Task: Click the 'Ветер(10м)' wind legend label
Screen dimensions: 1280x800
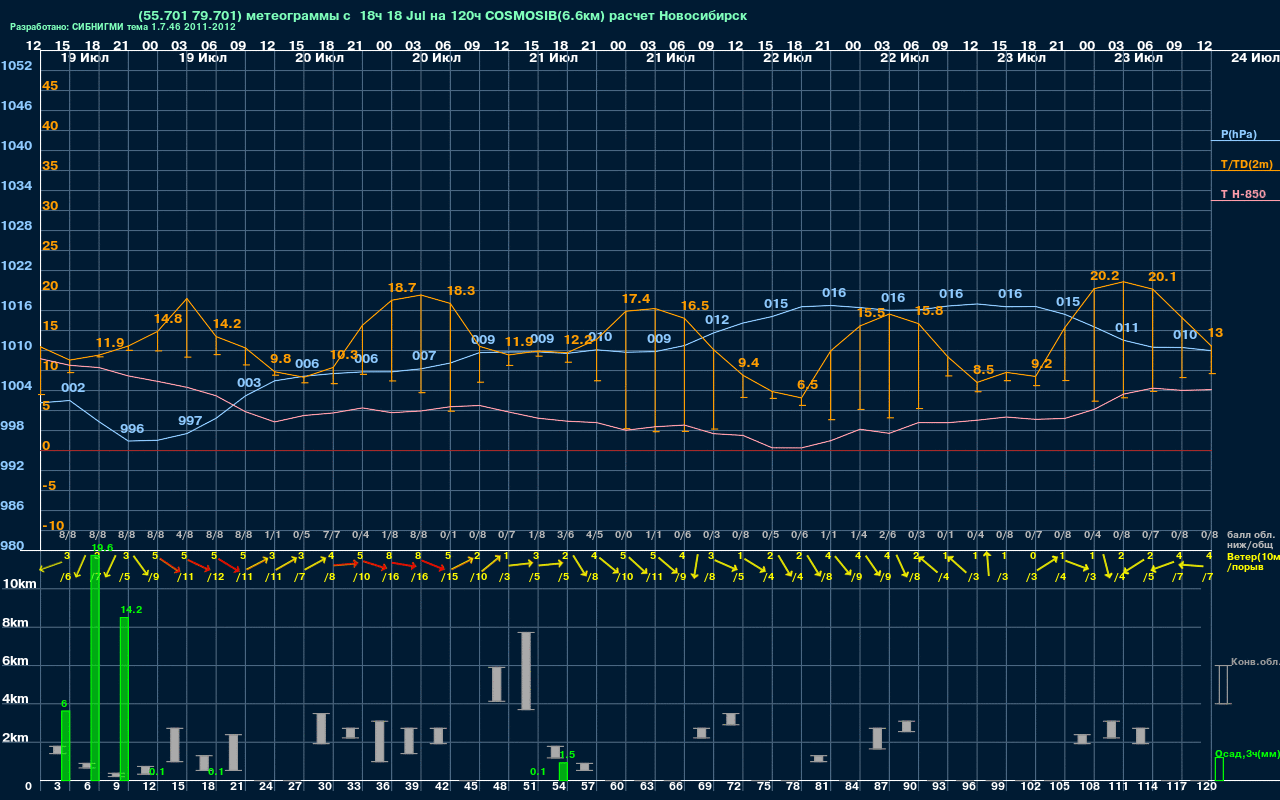Action: (1253, 556)
